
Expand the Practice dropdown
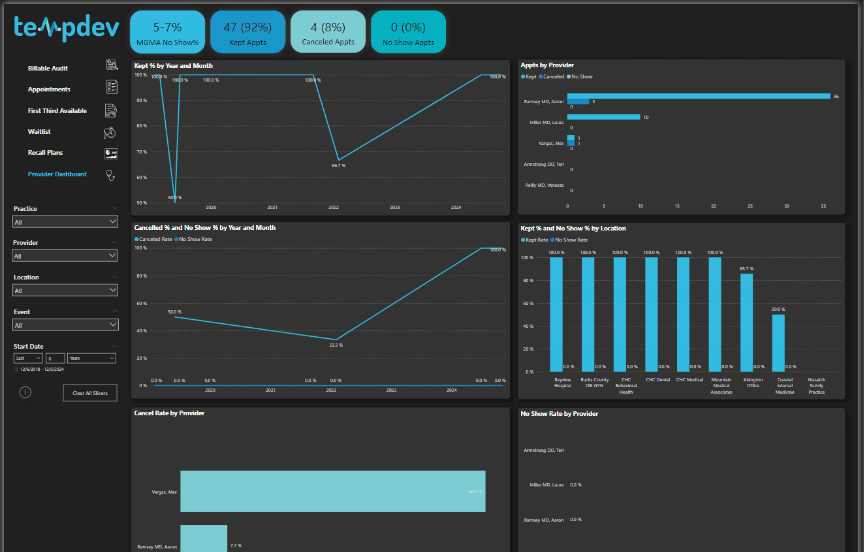click(x=65, y=222)
